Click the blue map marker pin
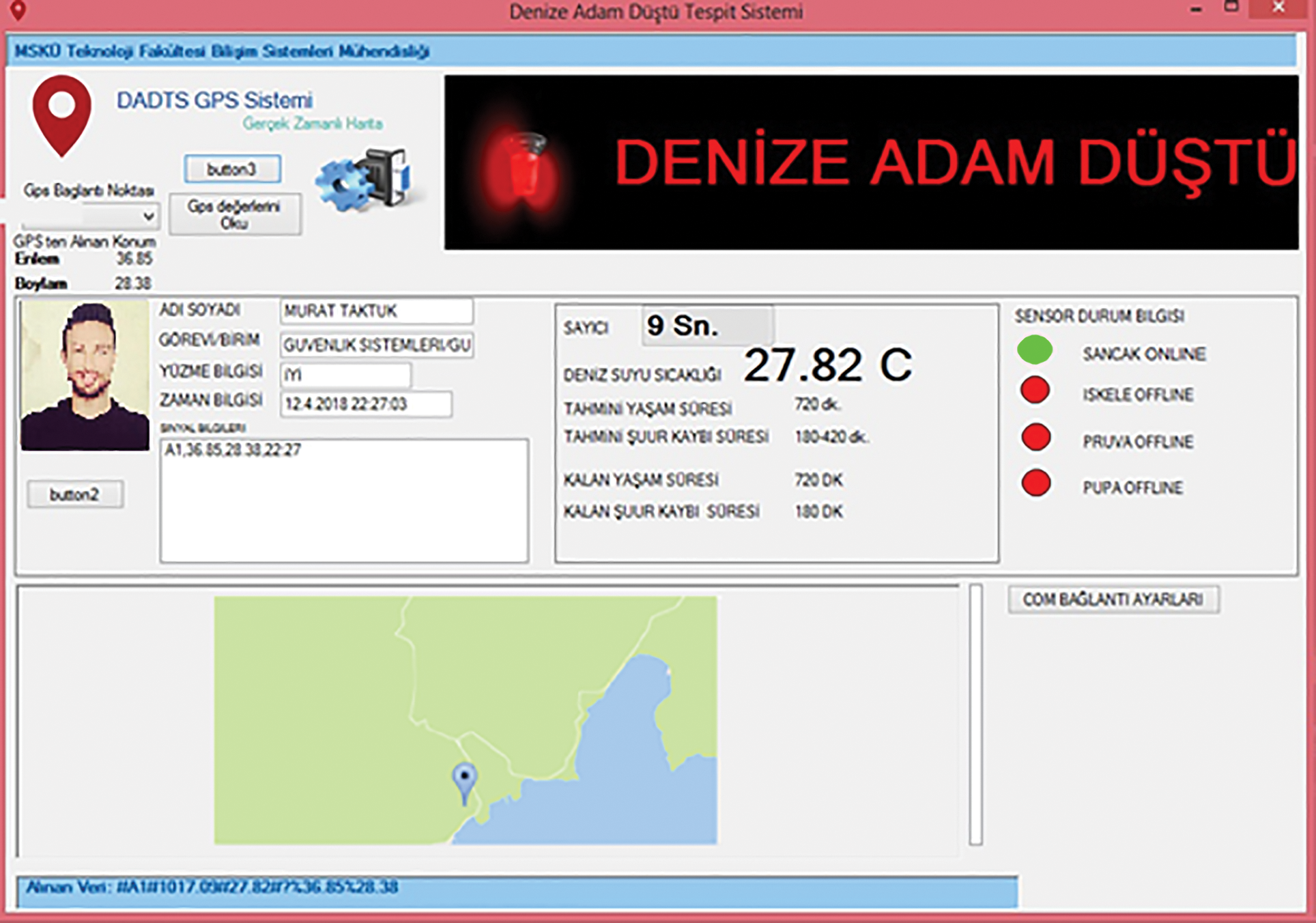 (x=465, y=779)
